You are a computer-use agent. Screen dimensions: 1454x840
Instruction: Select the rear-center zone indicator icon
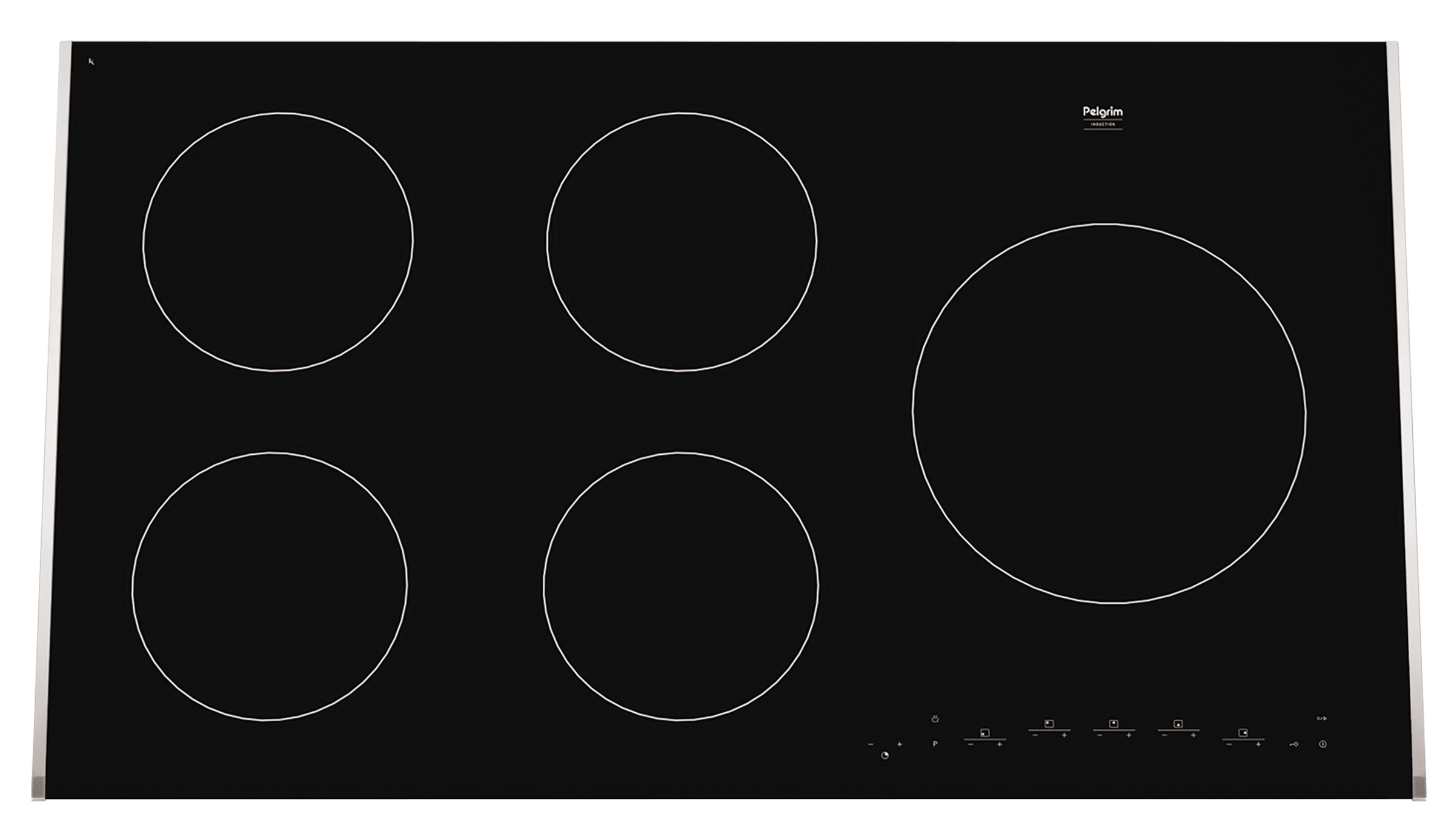(x=1114, y=724)
